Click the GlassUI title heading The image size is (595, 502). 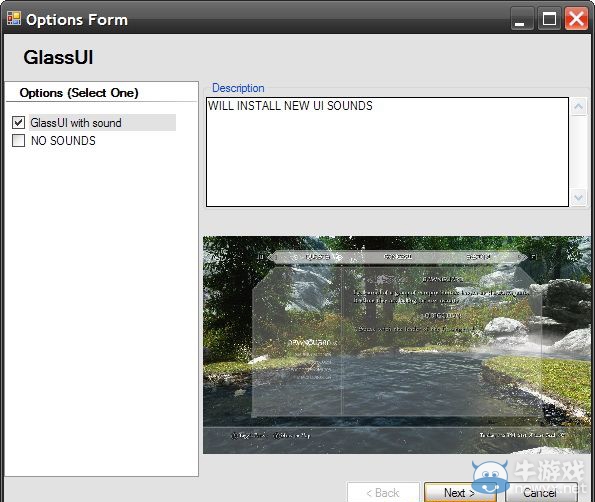[58, 57]
